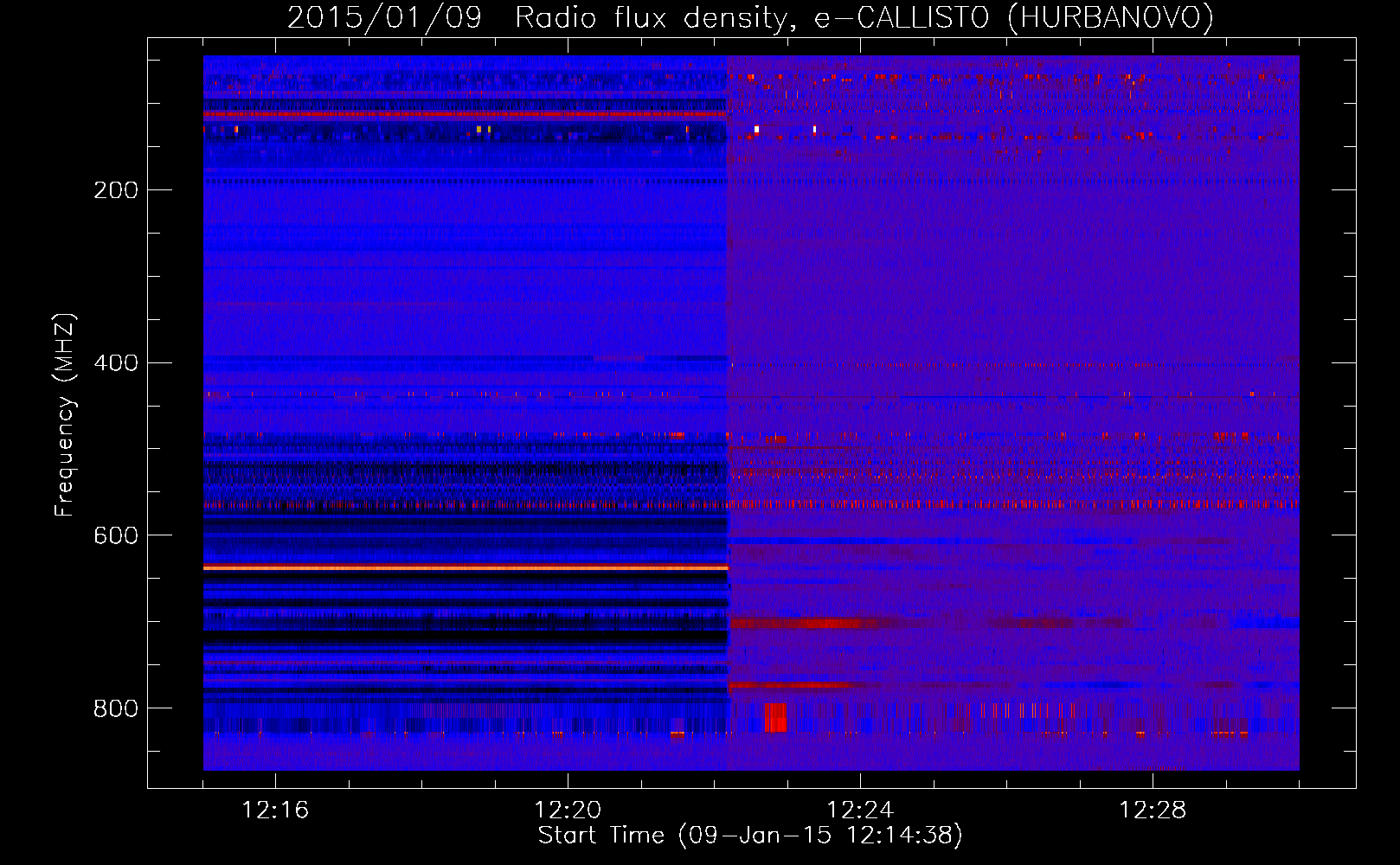Click the 800 frequency tick label
This screenshot has height=865, width=1400.
click(116, 709)
